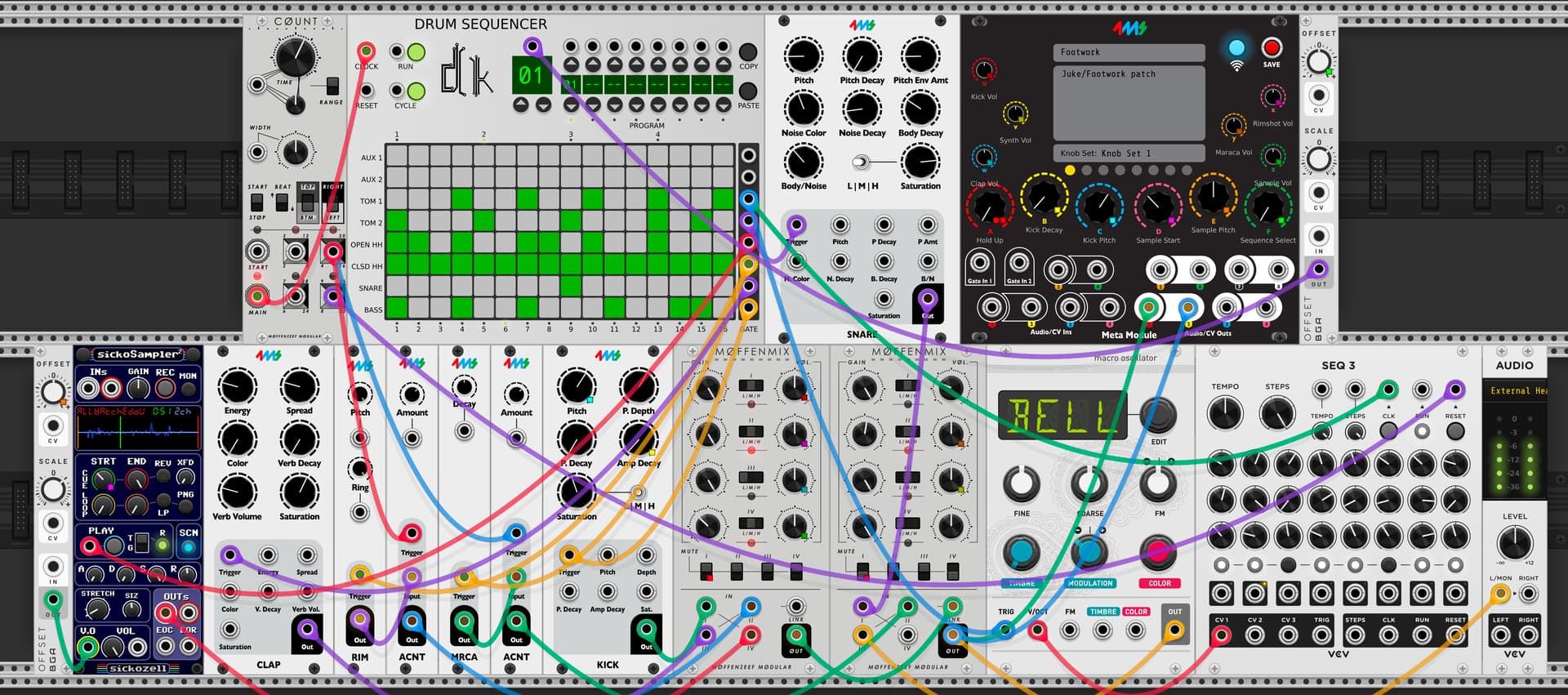The width and height of the screenshot is (1568, 695).
Task: Click the SCN button on sickoSampler
Action: click(189, 547)
